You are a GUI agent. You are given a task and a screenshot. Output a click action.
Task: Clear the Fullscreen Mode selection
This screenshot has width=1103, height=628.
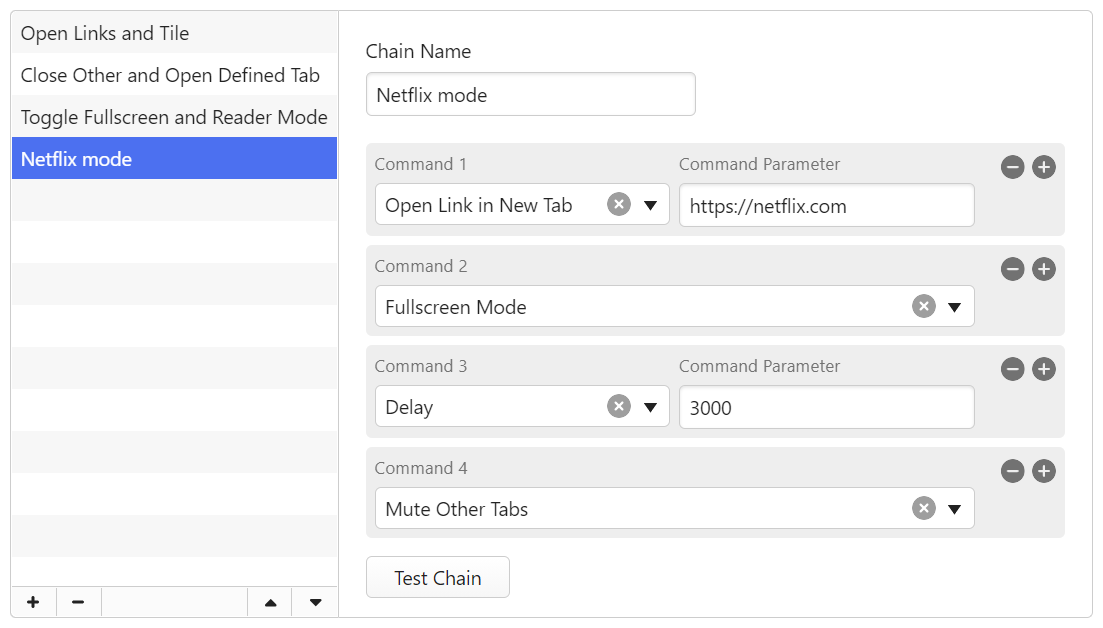click(x=924, y=307)
